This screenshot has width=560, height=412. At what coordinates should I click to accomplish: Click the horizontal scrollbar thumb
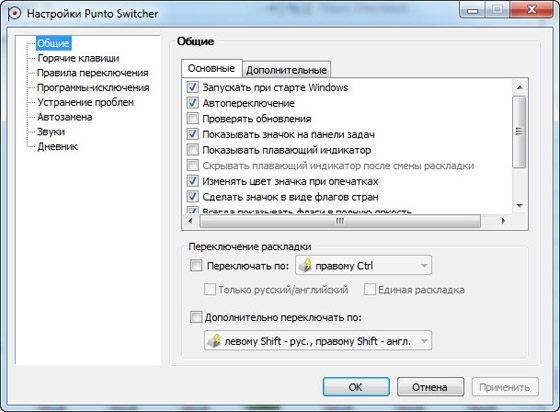(x=340, y=221)
